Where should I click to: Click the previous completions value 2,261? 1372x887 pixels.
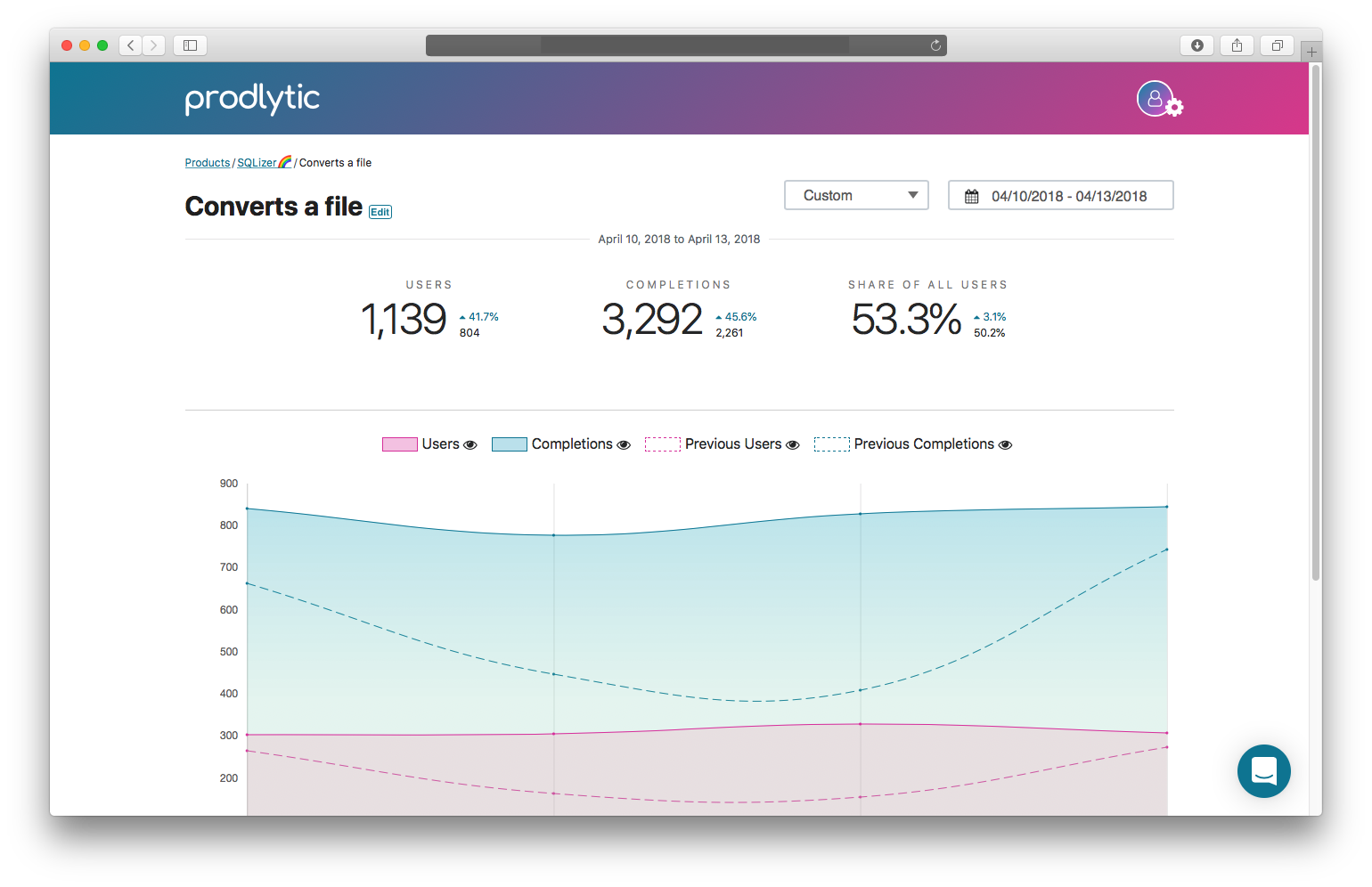tap(730, 333)
